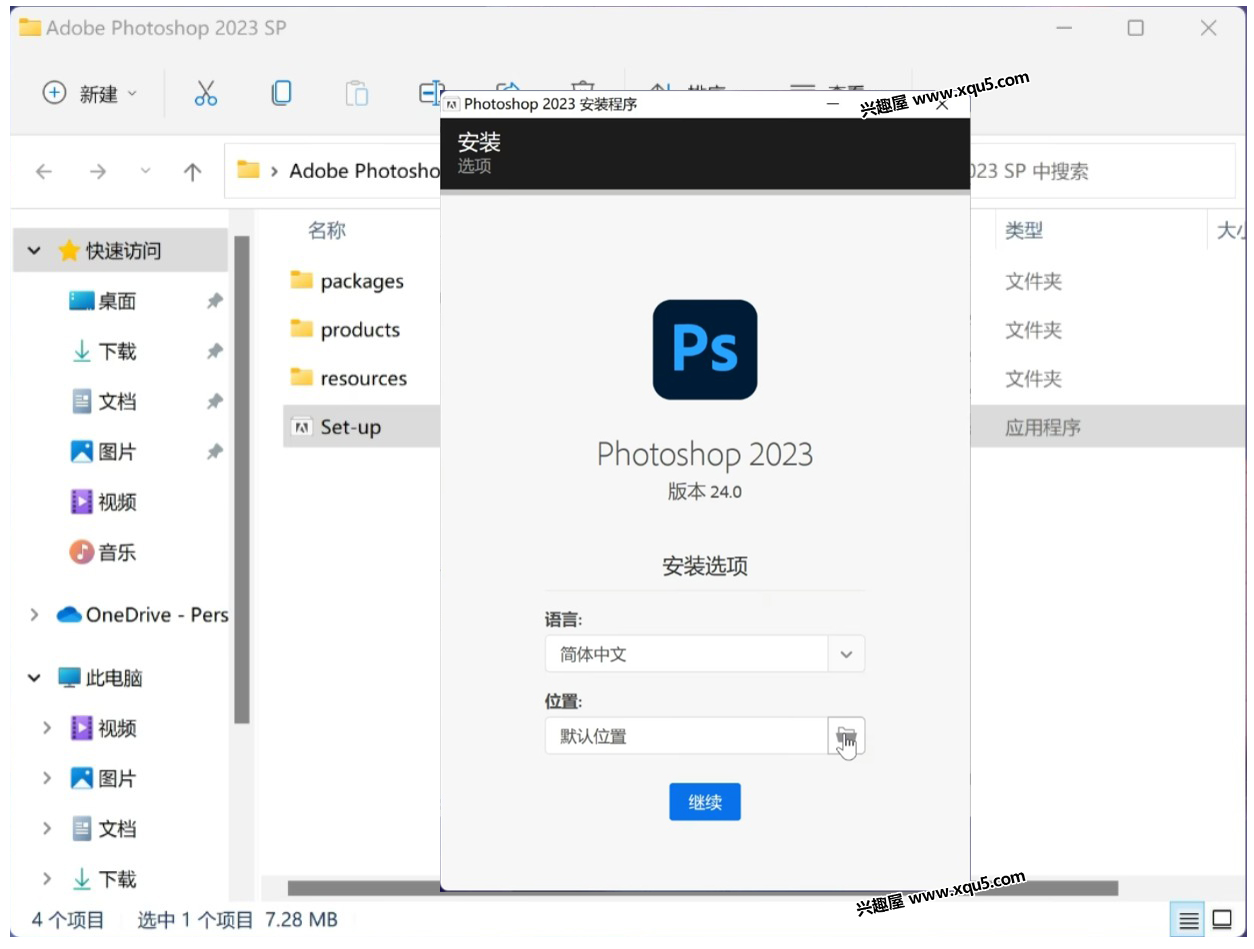Switch Explorer to details list view

tap(1188, 919)
